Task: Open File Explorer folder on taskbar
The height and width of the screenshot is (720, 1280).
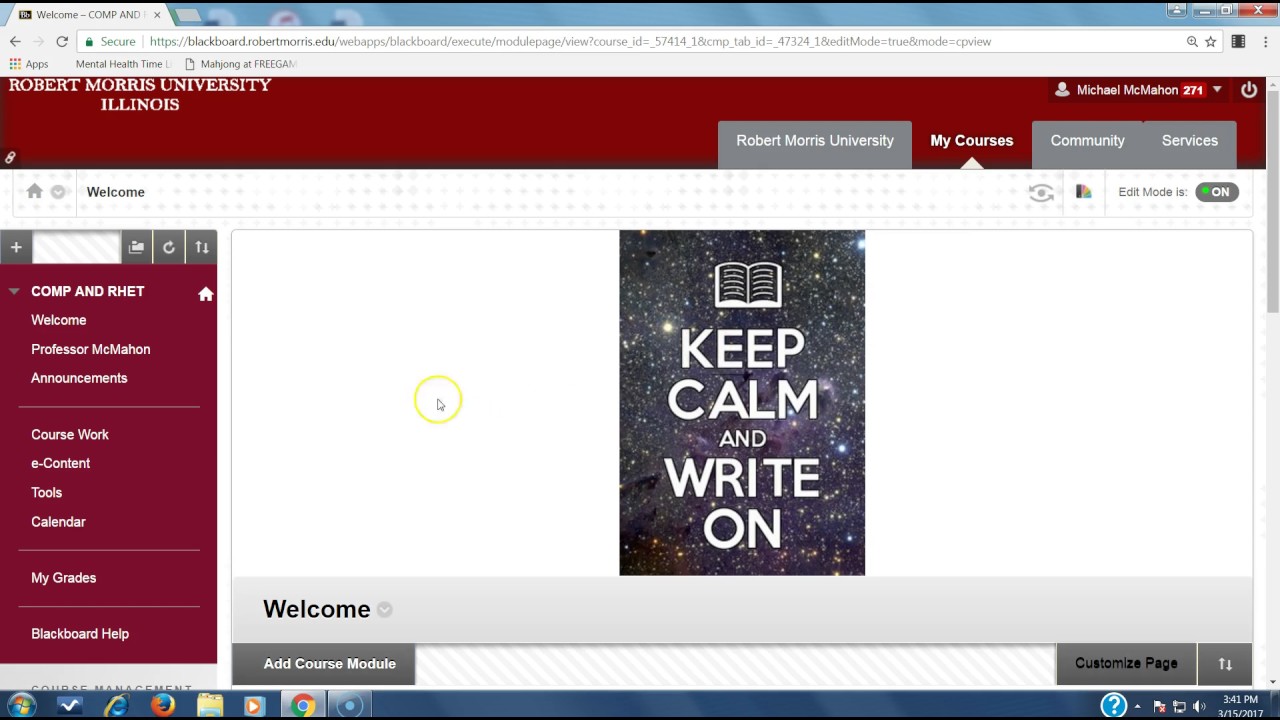Action: point(209,706)
